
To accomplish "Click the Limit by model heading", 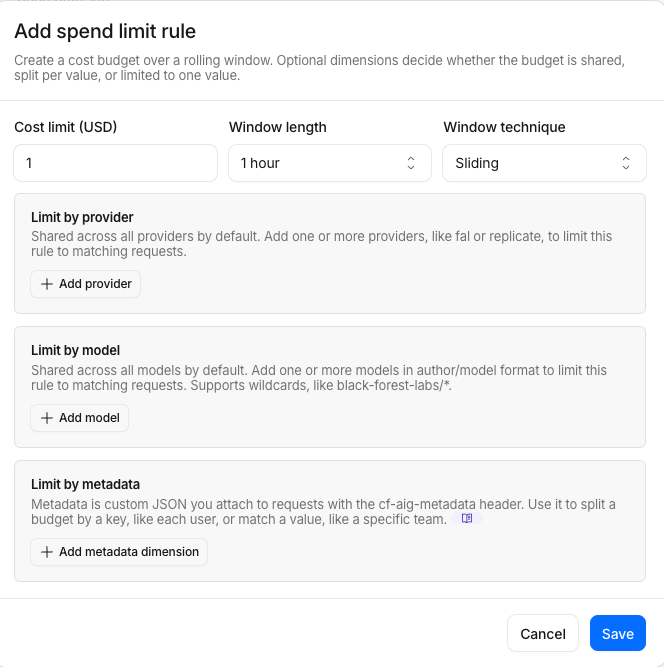I will coord(75,351).
